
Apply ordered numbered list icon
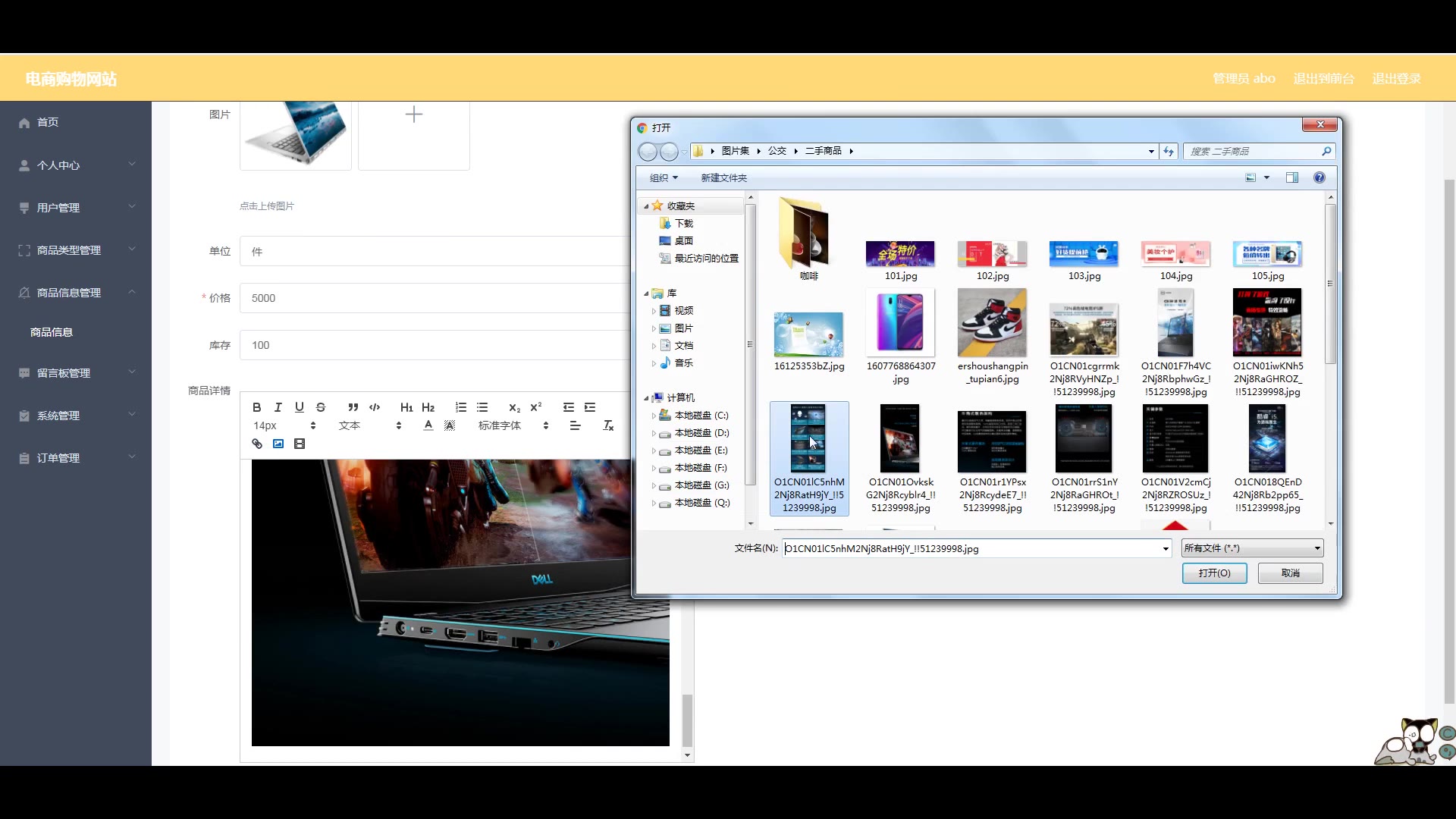coord(461,407)
